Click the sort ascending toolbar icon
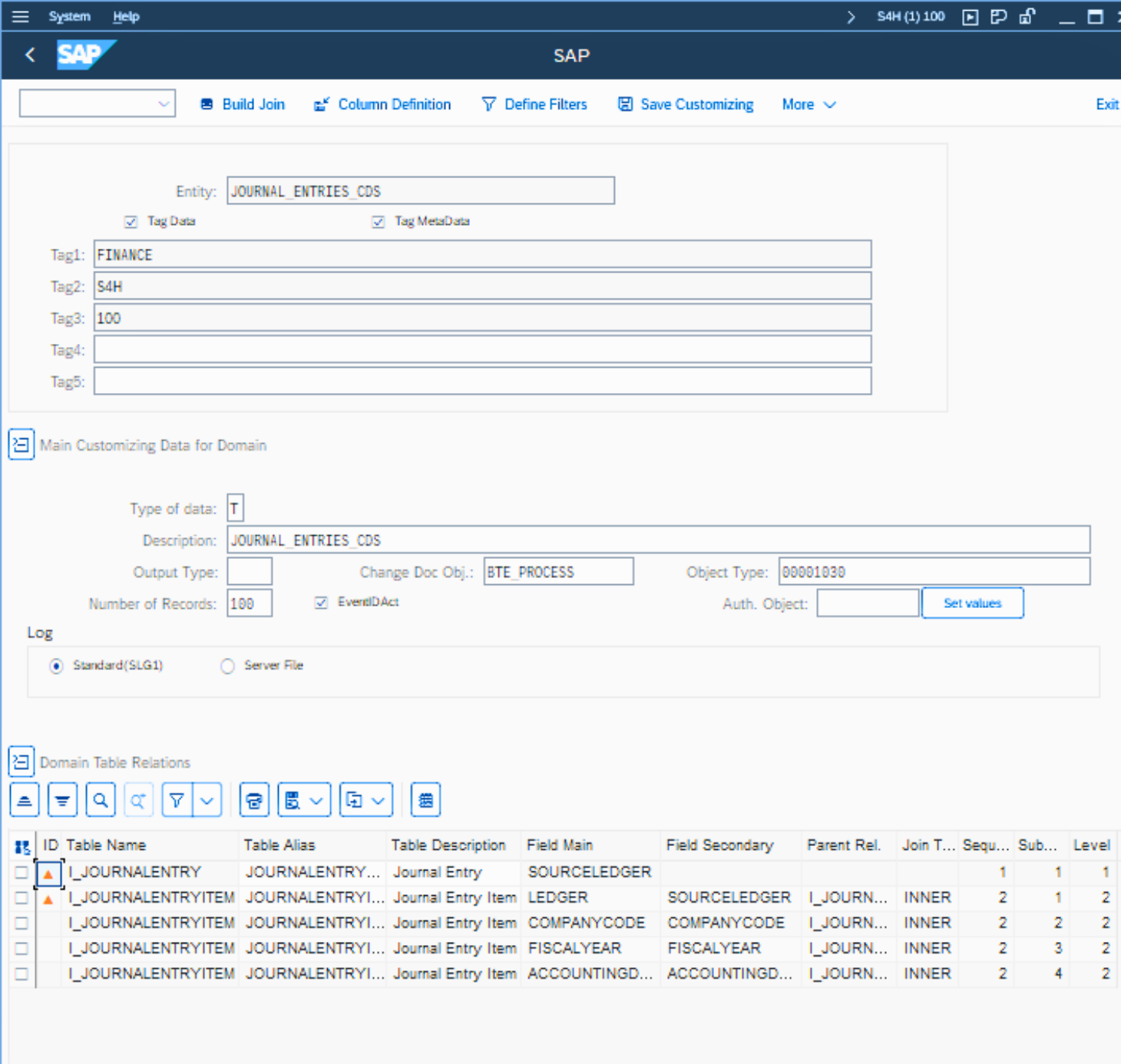The image size is (1121, 1064). point(25,801)
